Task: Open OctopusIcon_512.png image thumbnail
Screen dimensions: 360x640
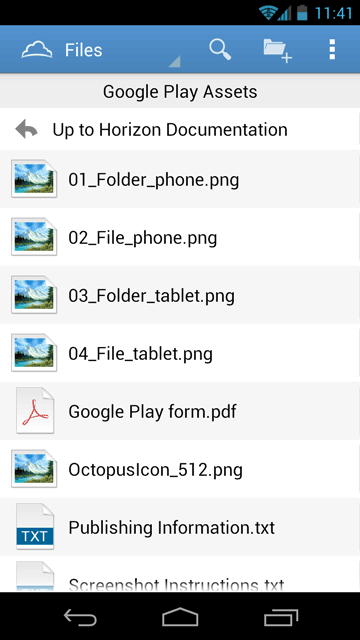Action: 34,469
